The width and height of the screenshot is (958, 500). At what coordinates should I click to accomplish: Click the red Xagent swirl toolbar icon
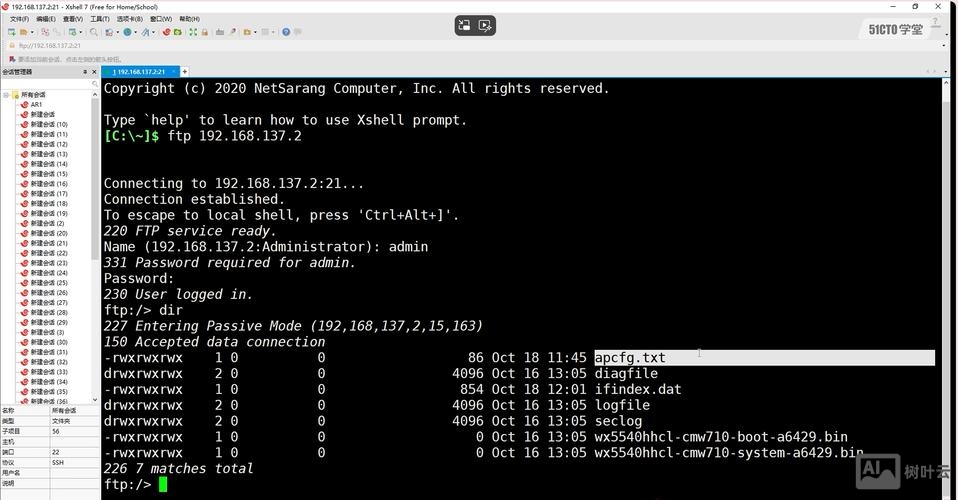click(x=166, y=32)
